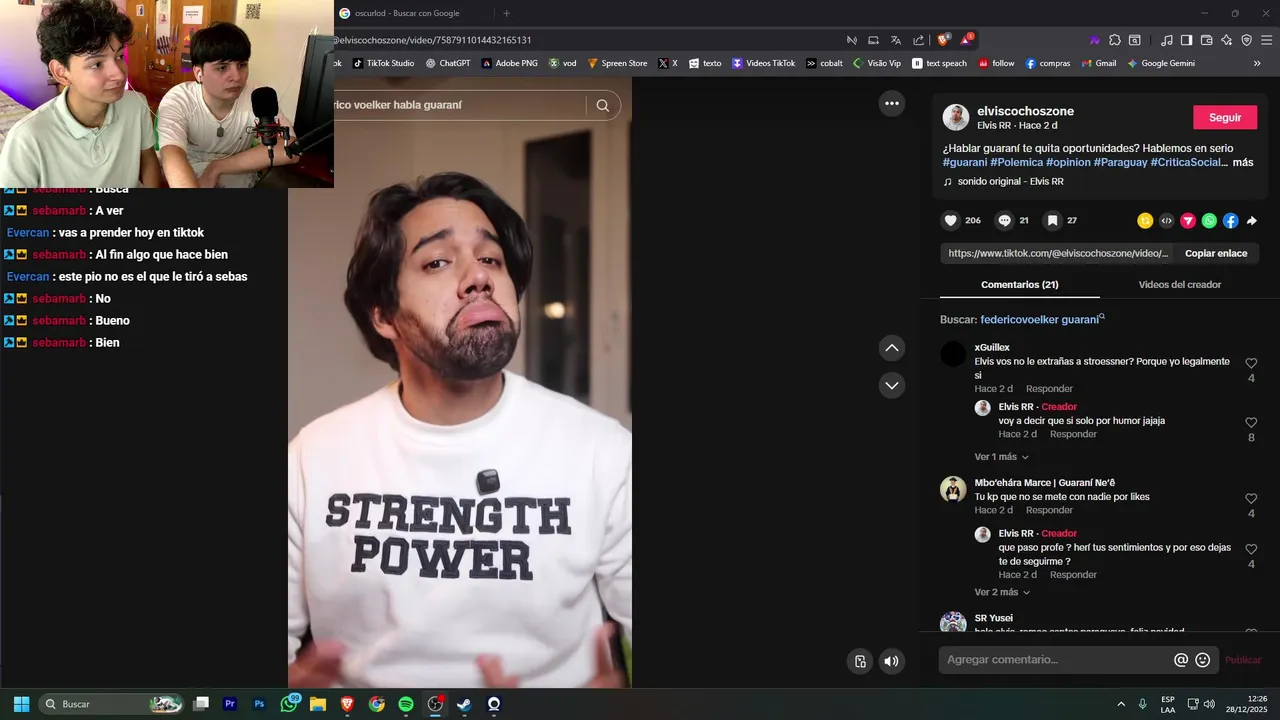Share video on WhatsApp icon

coord(1209,221)
